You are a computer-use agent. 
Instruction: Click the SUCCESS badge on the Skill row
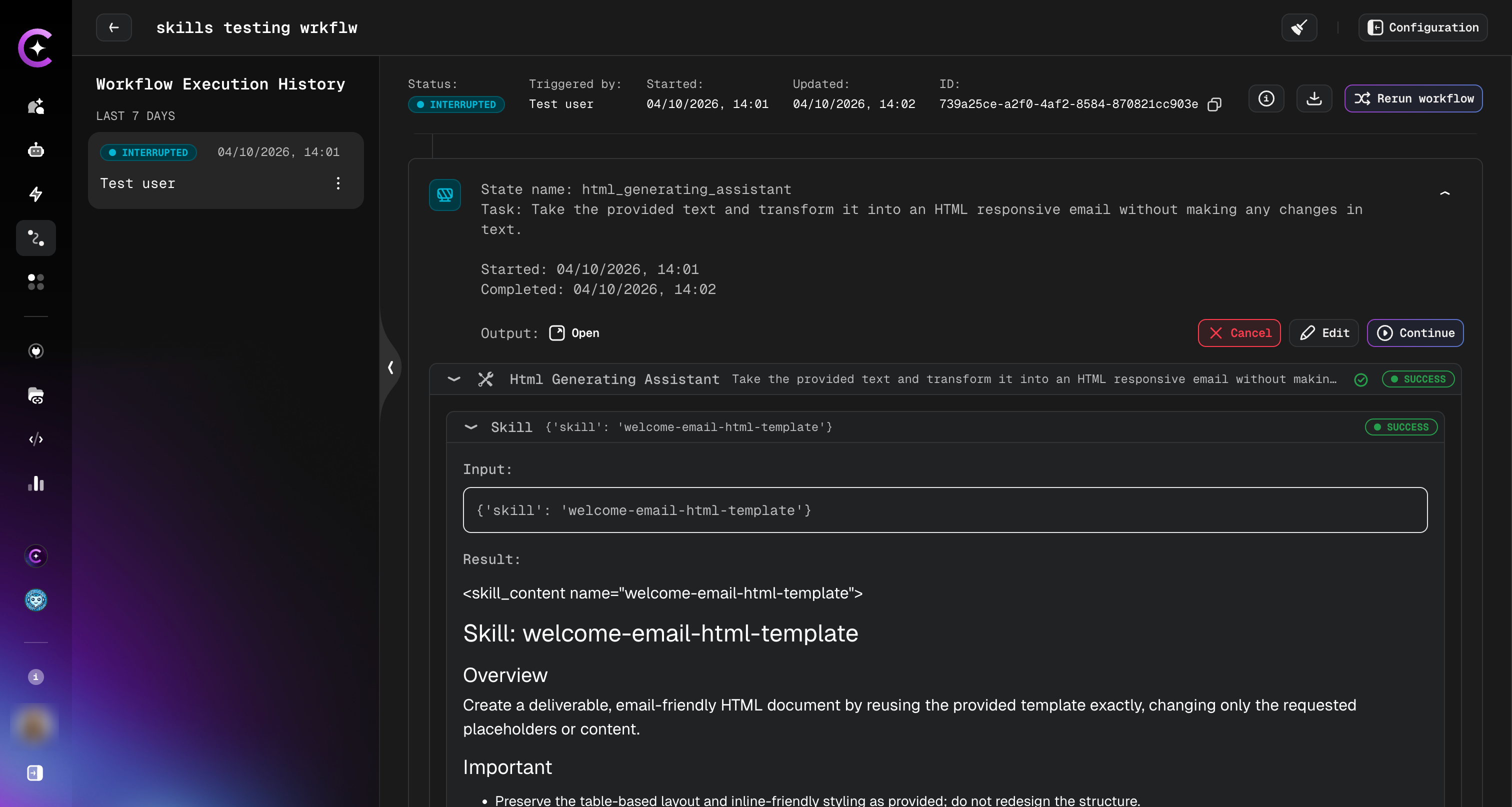1401,427
